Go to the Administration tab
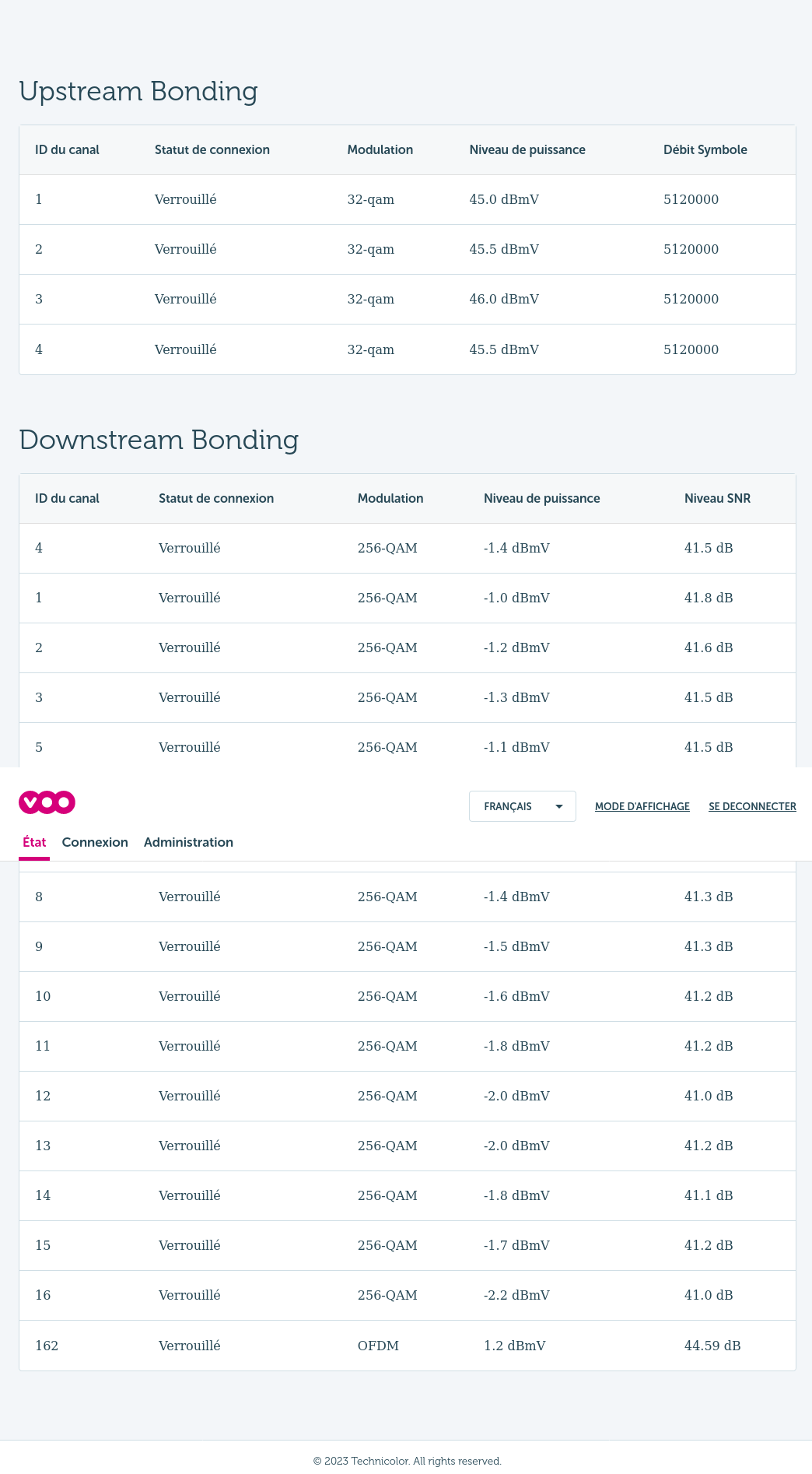The height and width of the screenshot is (1474, 812). point(188,842)
